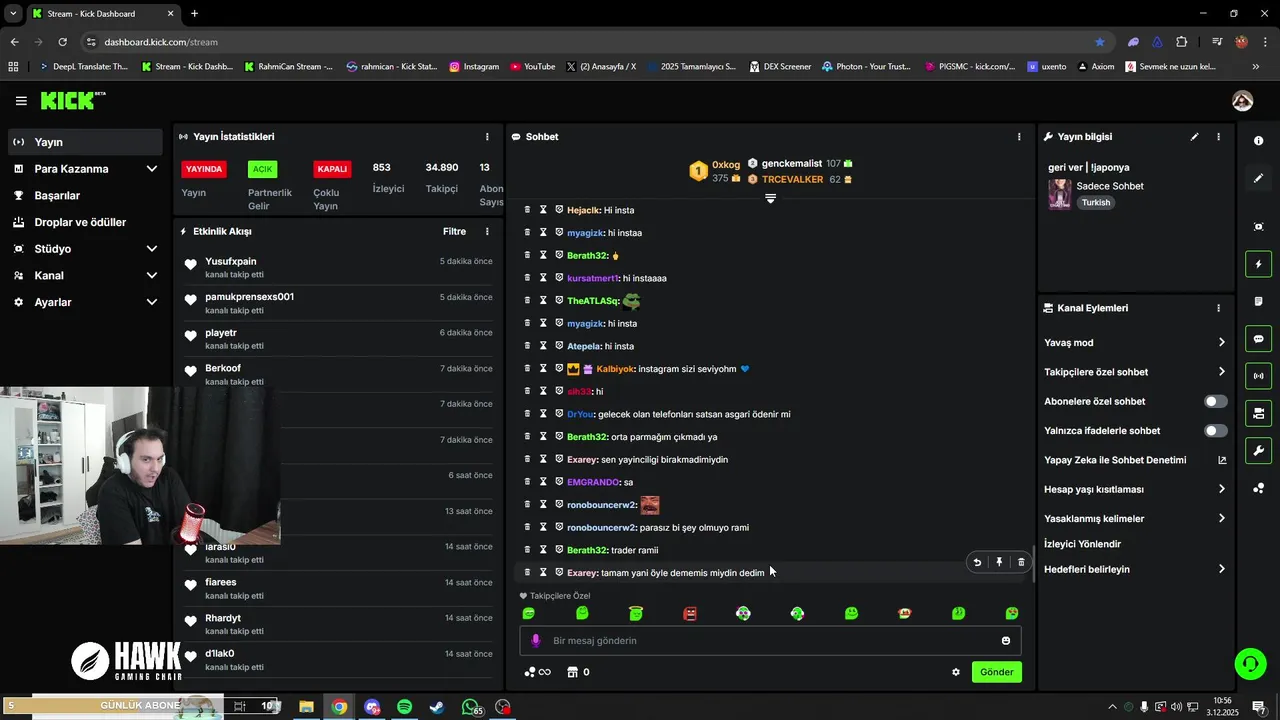Click the Bir mesaj gönderin input field
1280x720 pixels.
pos(770,641)
